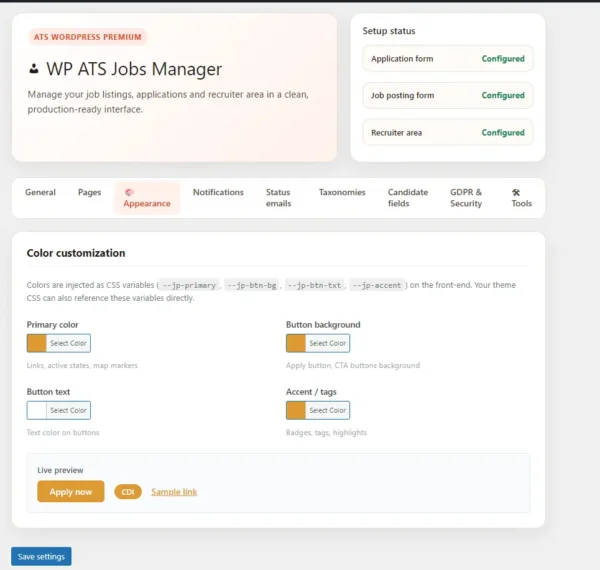Image resolution: width=600 pixels, height=570 pixels.
Task: Follow the Sample link in live preview
Action: click(x=174, y=492)
